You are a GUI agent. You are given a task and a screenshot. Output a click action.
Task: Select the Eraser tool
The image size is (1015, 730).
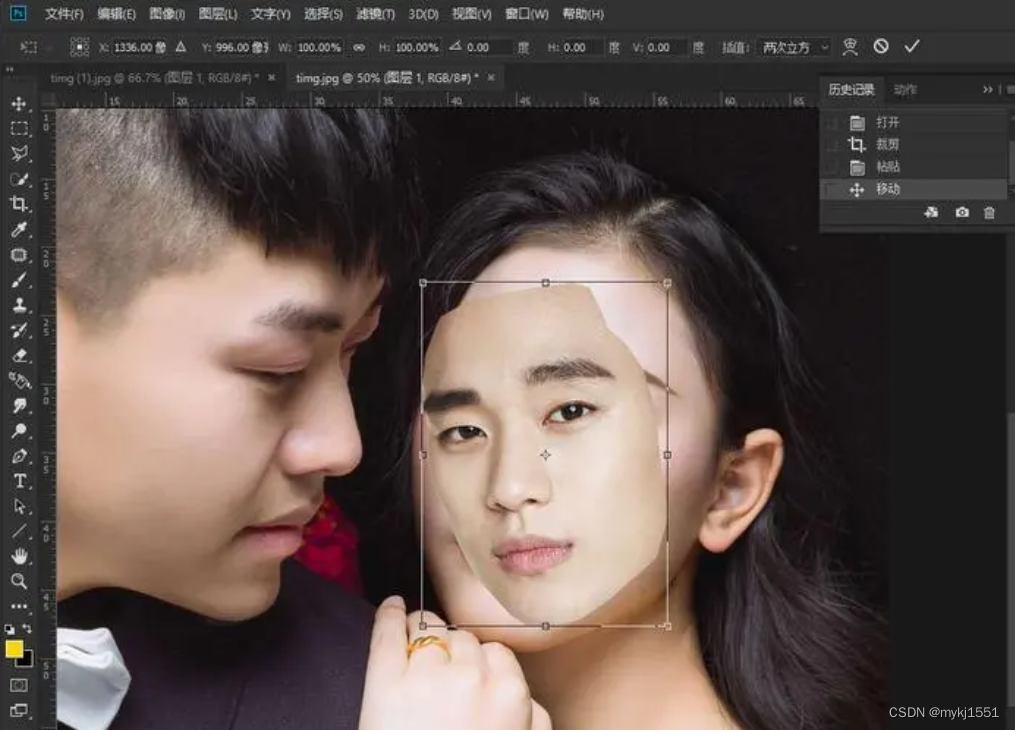[x=19, y=355]
